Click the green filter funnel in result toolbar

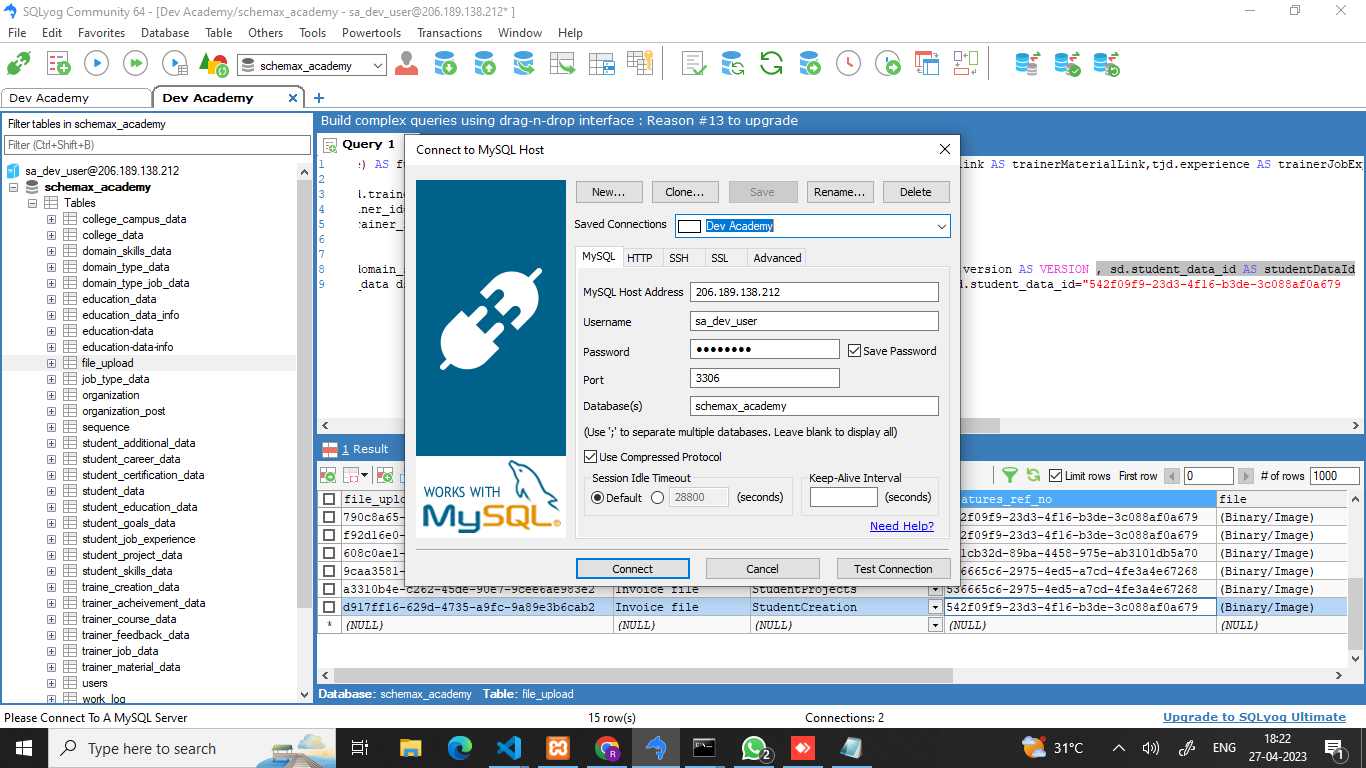[1010, 476]
